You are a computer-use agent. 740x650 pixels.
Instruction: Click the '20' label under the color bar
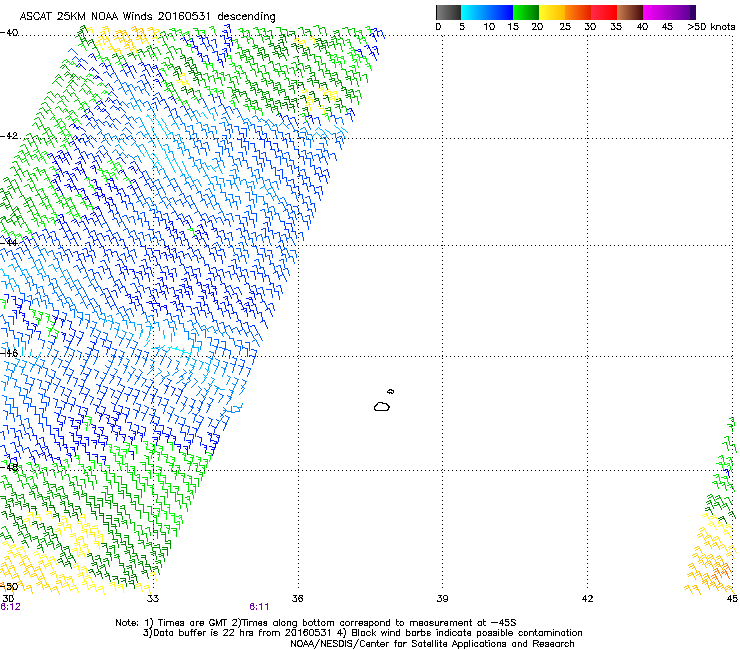(x=537, y=27)
